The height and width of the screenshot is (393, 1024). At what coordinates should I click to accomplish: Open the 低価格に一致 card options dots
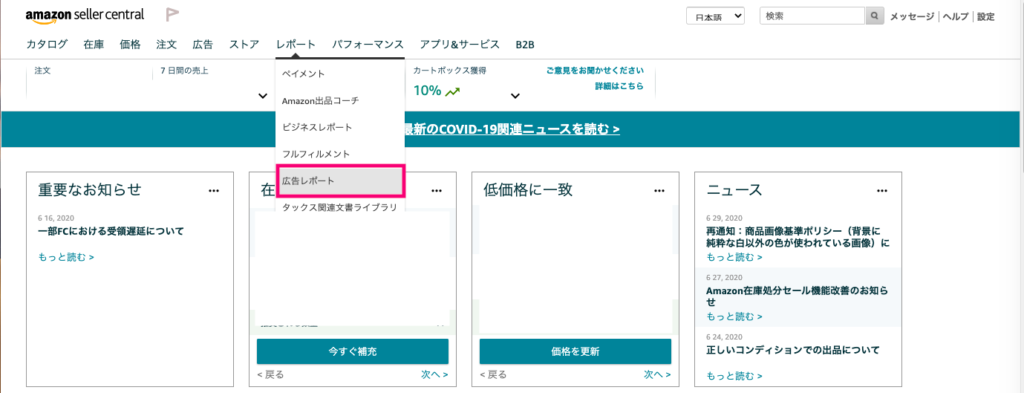pyautogui.click(x=660, y=191)
